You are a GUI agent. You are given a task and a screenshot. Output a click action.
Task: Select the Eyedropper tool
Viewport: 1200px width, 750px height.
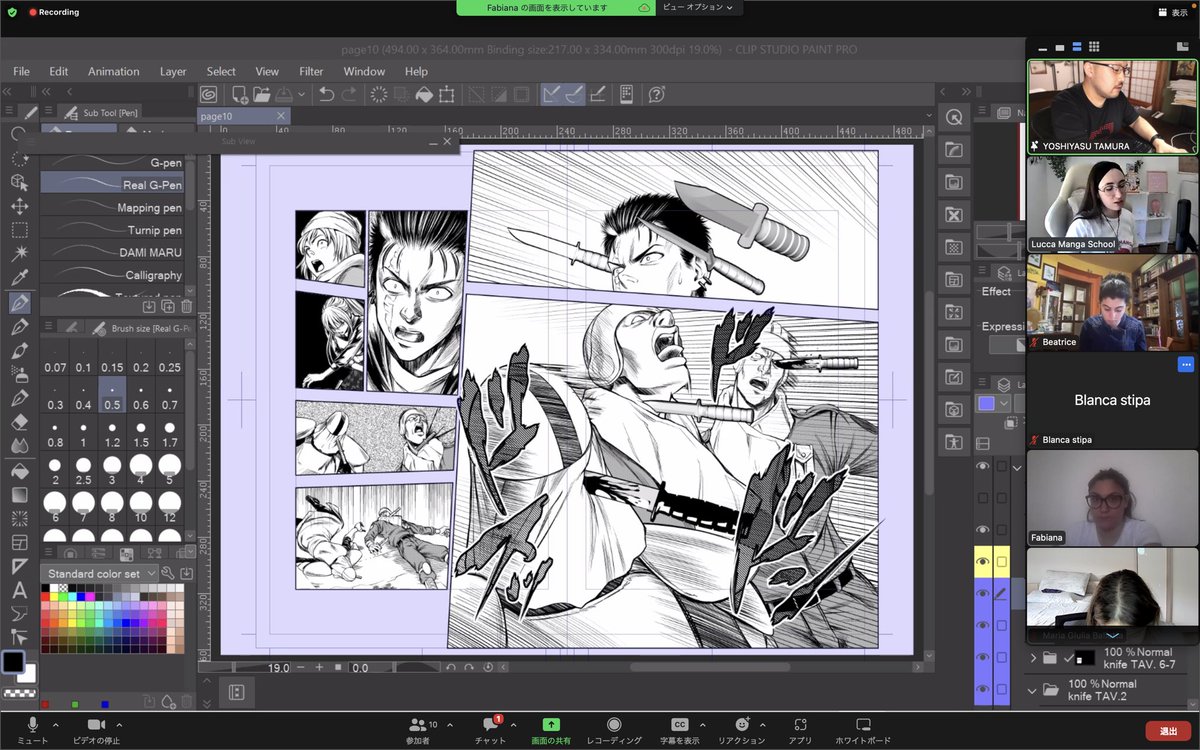click(x=19, y=277)
